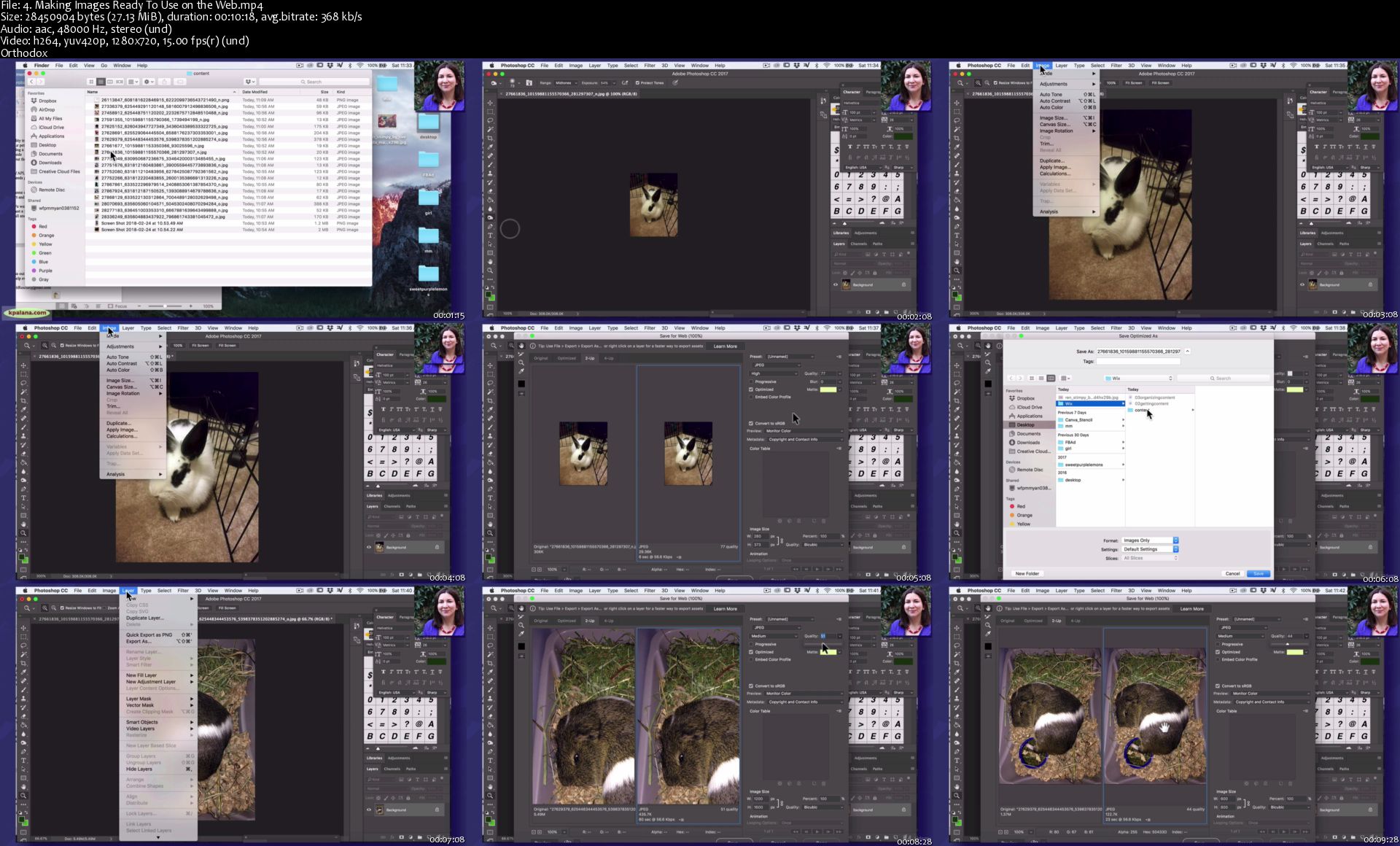1400x846 pixels.
Task: Switch Save Optimized As dialog to icon view
Action: [x=1031, y=378]
